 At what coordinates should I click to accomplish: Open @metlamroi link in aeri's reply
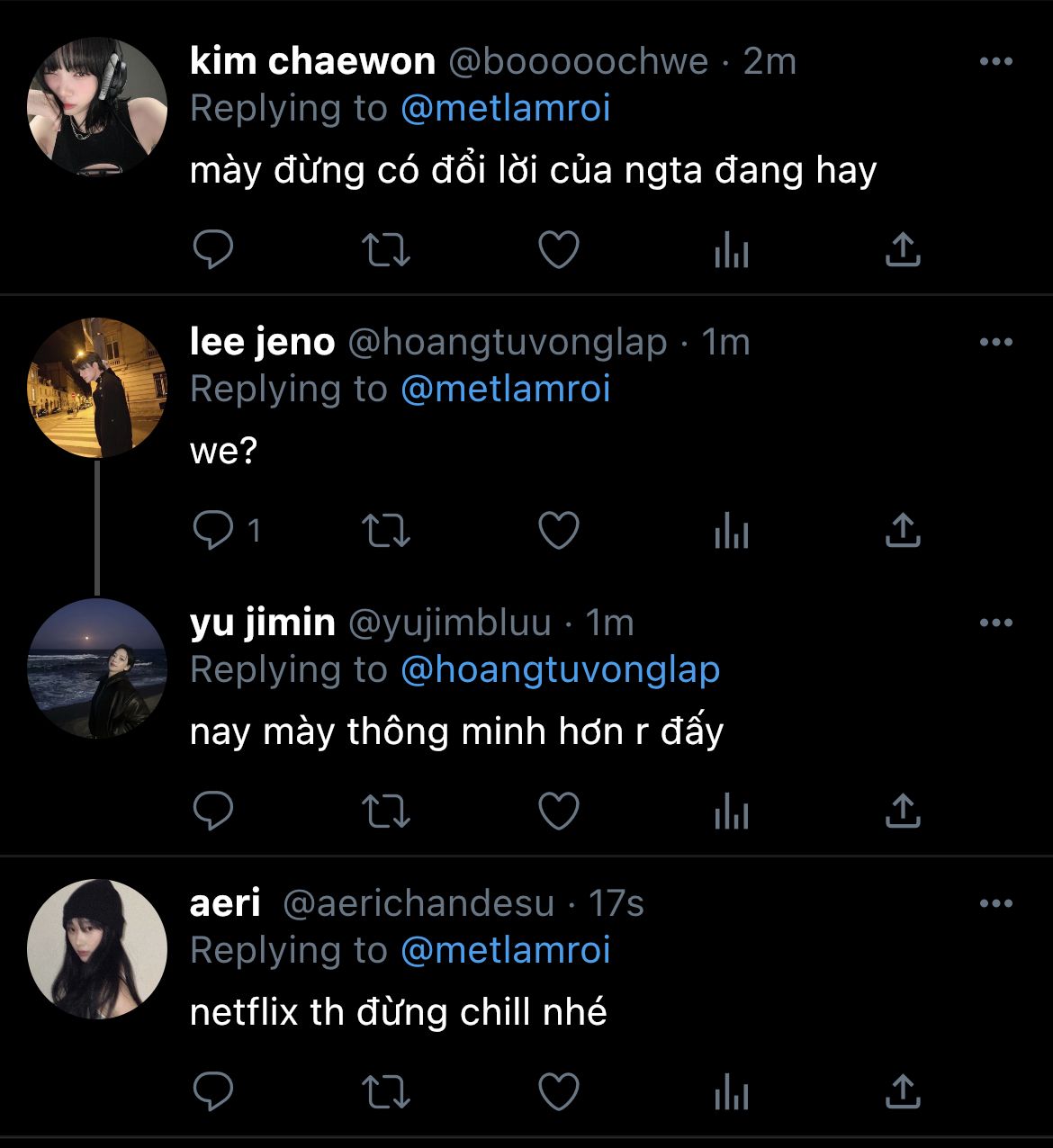(x=505, y=950)
